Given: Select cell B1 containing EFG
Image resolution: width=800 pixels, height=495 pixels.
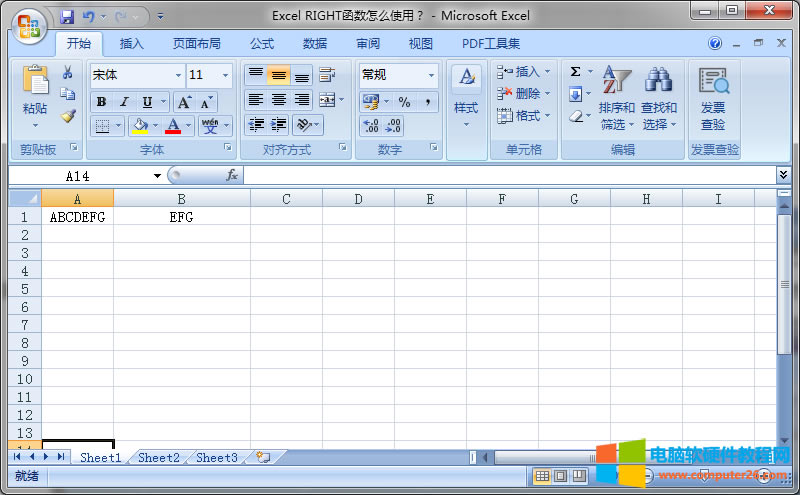Looking at the screenshot, I should [x=182, y=217].
